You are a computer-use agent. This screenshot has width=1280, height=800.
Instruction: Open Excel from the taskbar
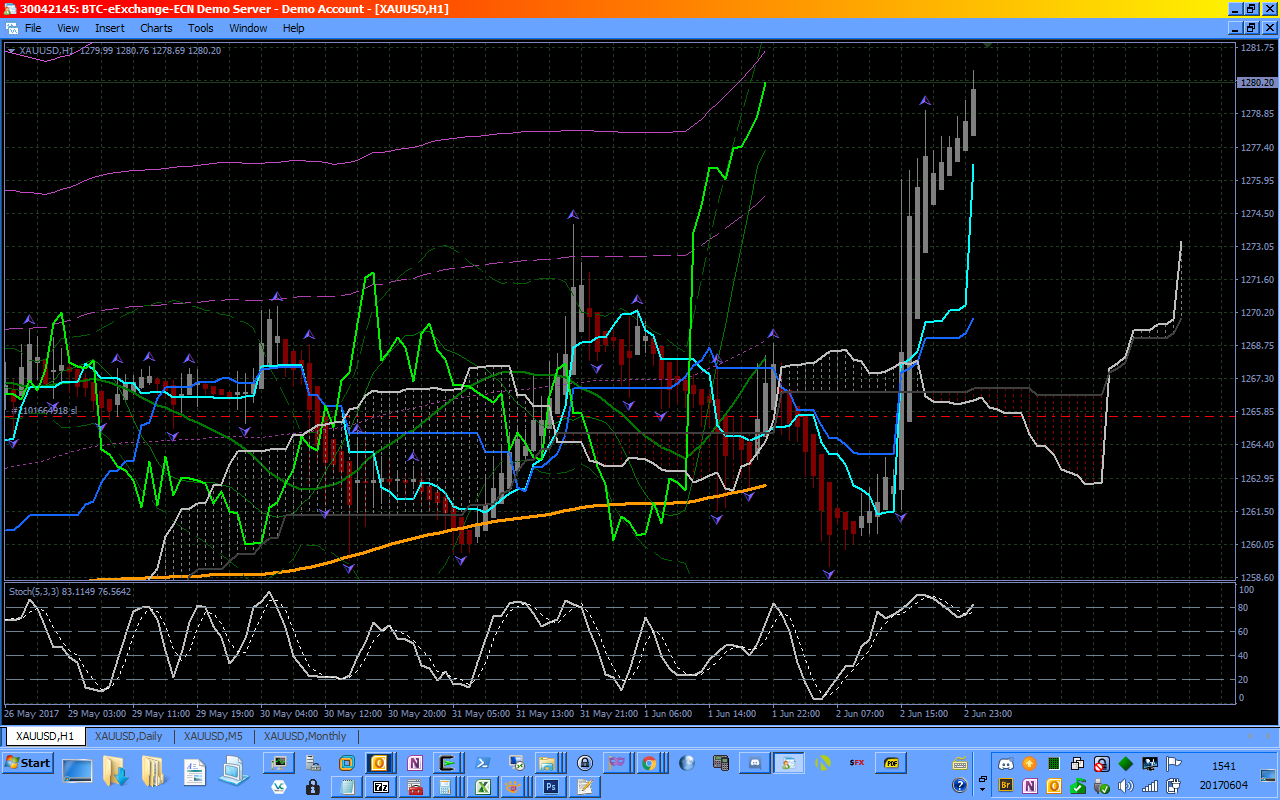[x=482, y=787]
